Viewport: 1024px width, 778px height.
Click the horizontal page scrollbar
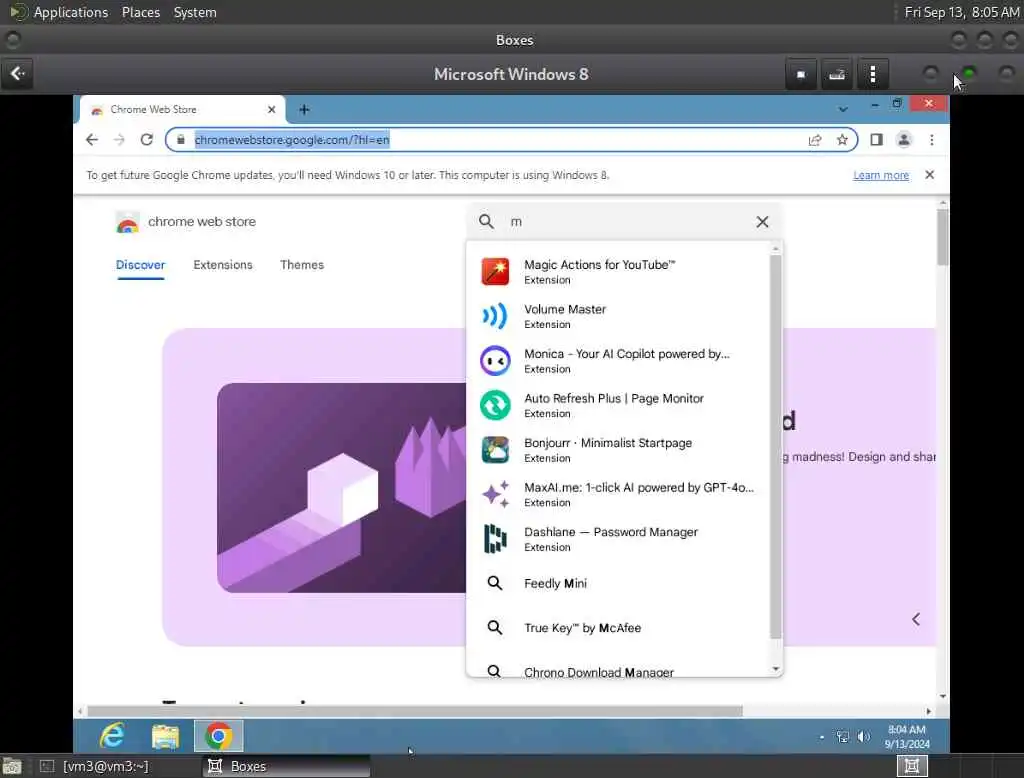pyautogui.click(x=415, y=711)
